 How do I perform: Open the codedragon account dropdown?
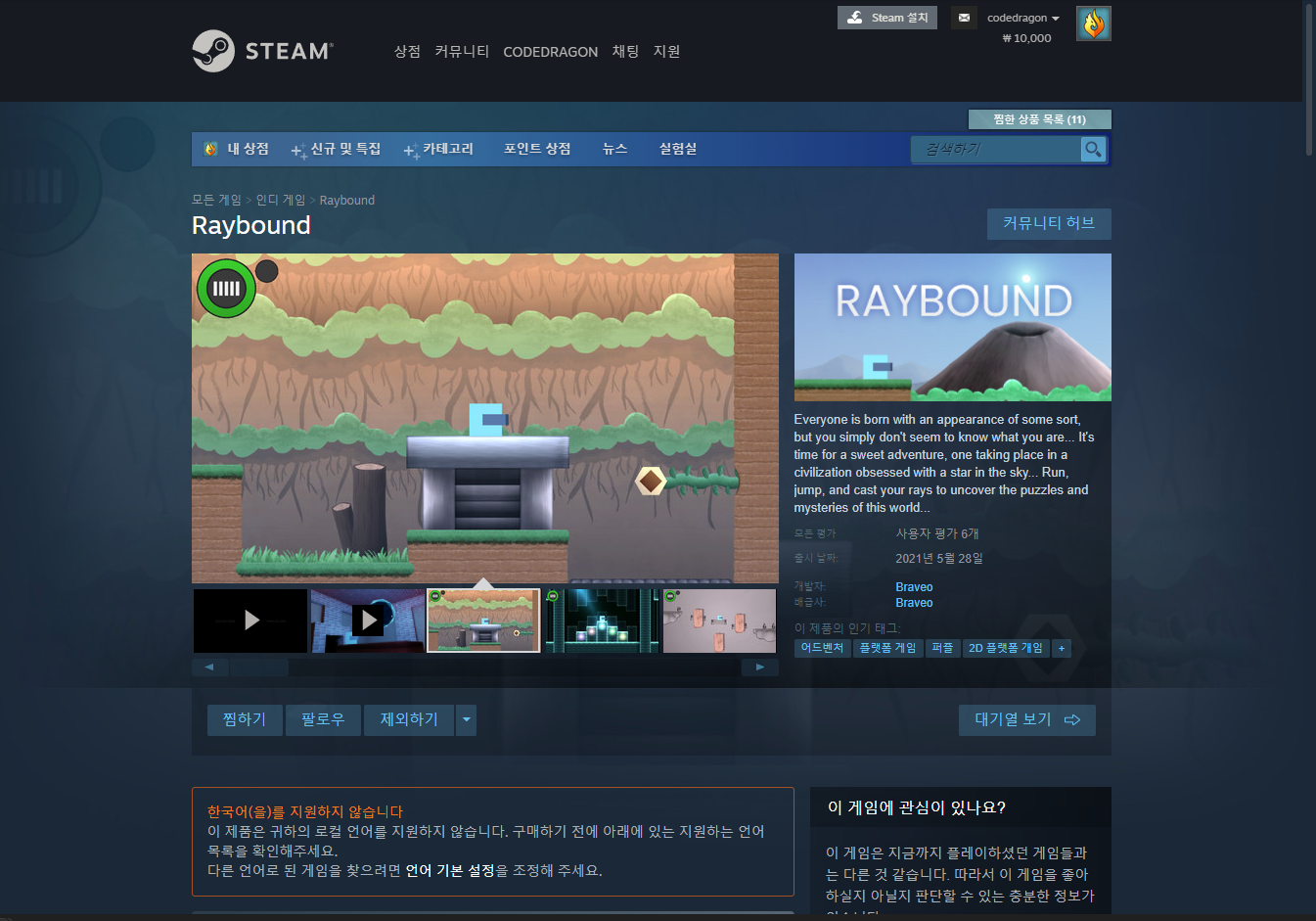(1023, 18)
